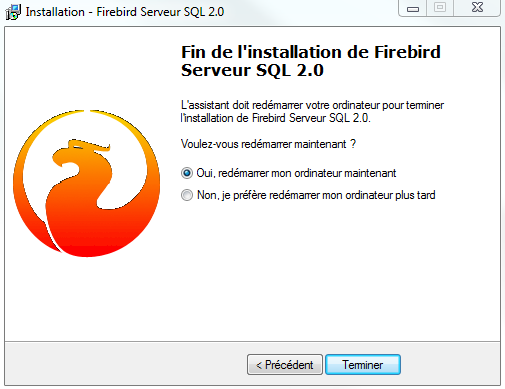
Task: Go back with the '< Précédent' button
Action: pyautogui.click(x=285, y=365)
